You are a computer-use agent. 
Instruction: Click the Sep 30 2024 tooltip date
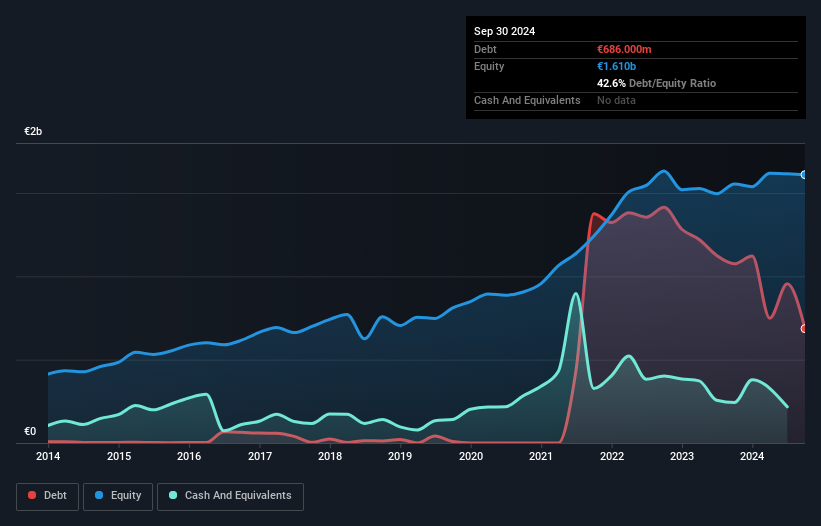click(504, 31)
